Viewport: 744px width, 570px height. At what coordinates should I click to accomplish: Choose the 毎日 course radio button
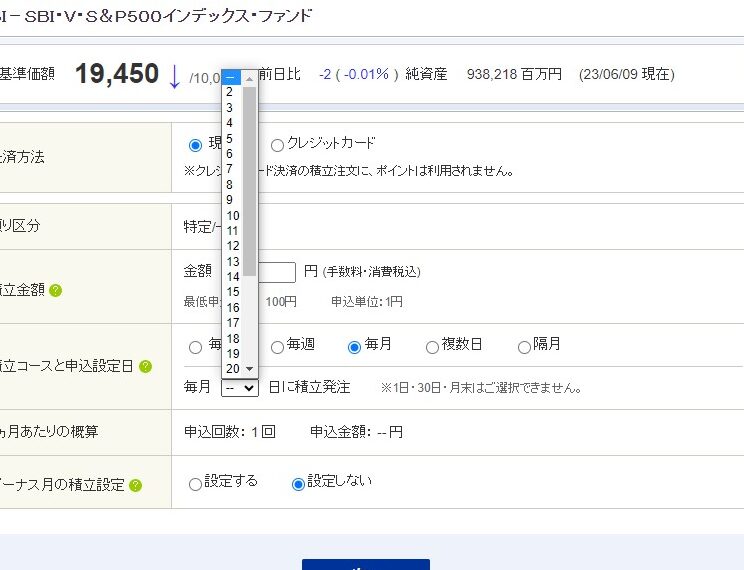(x=195, y=347)
